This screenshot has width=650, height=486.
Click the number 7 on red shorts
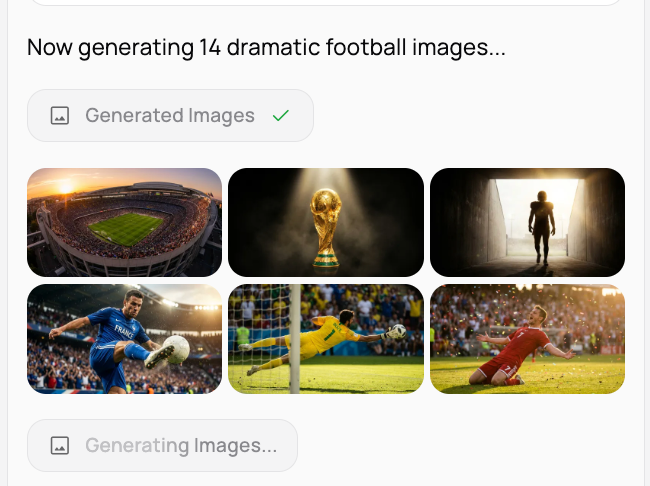click(x=508, y=368)
